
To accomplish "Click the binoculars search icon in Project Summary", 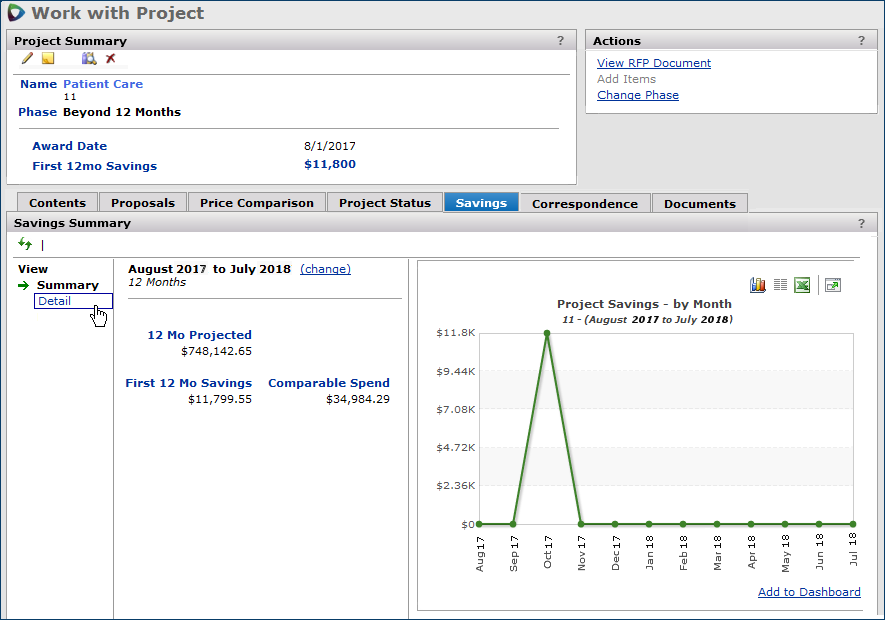I will (x=89, y=59).
